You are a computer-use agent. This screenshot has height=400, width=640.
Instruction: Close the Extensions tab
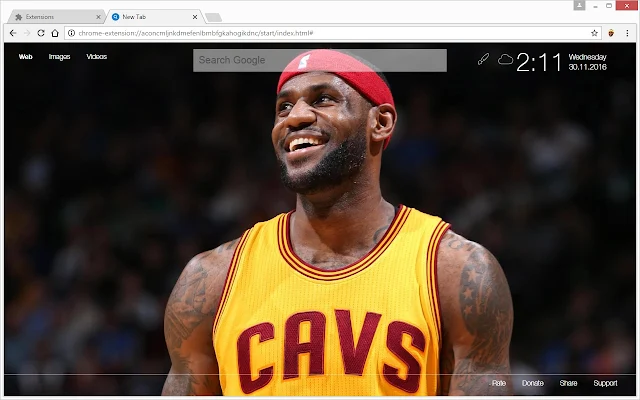pyautogui.click(x=98, y=17)
